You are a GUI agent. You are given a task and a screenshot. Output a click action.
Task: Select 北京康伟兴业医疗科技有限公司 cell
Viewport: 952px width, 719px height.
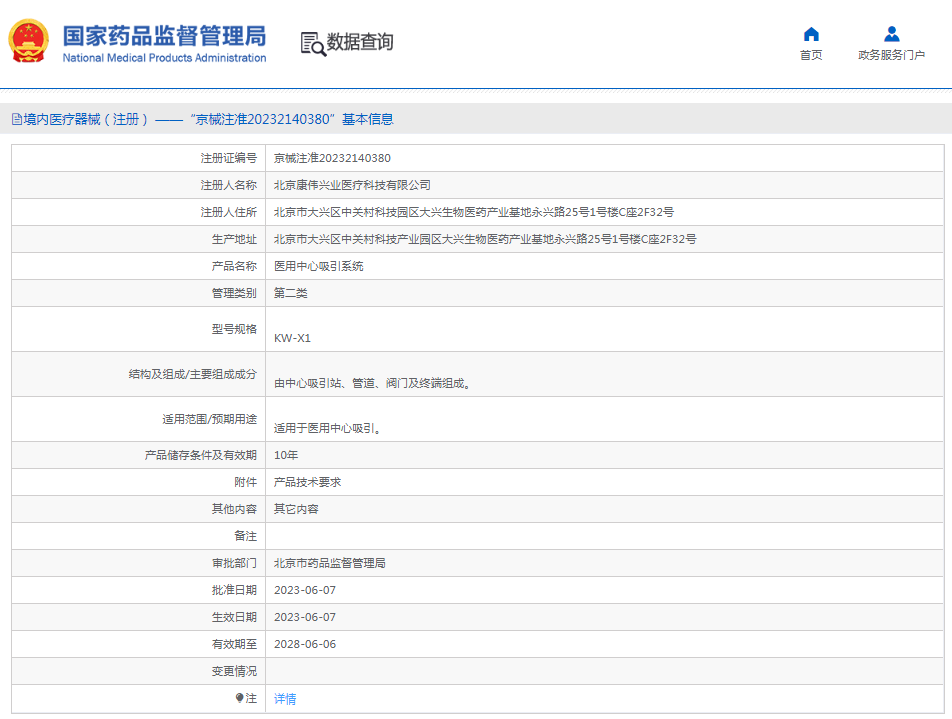(352, 185)
